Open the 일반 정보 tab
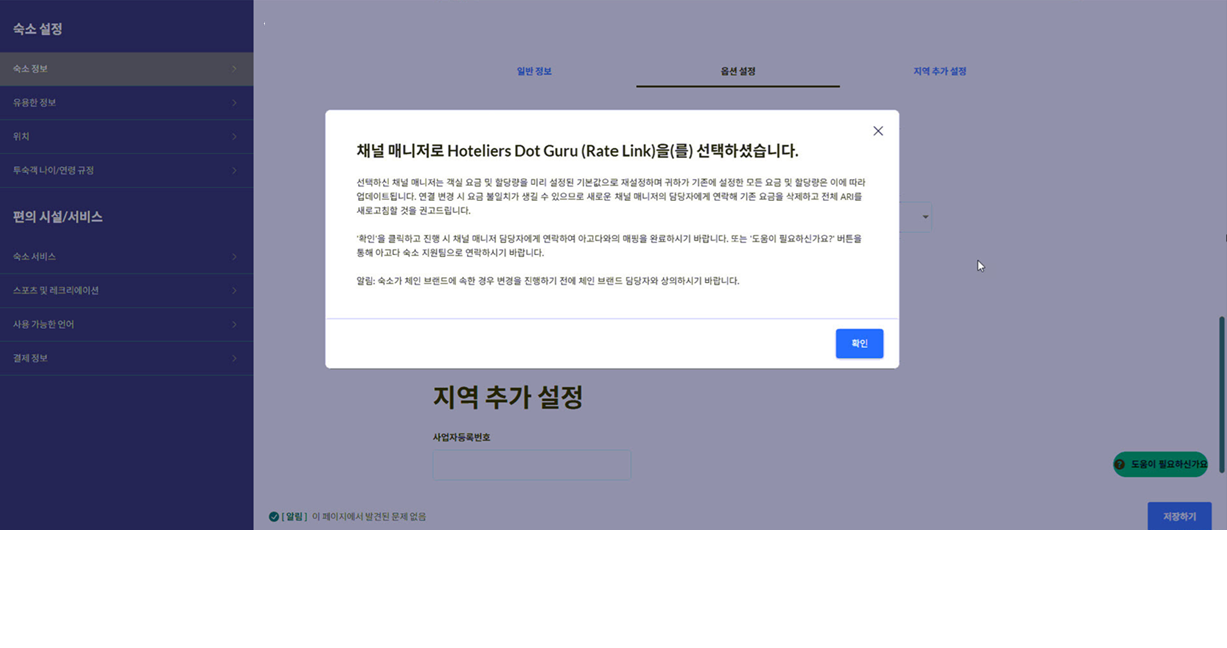The image size is (1227, 648). pyautogui.click(x=534, y=72)
